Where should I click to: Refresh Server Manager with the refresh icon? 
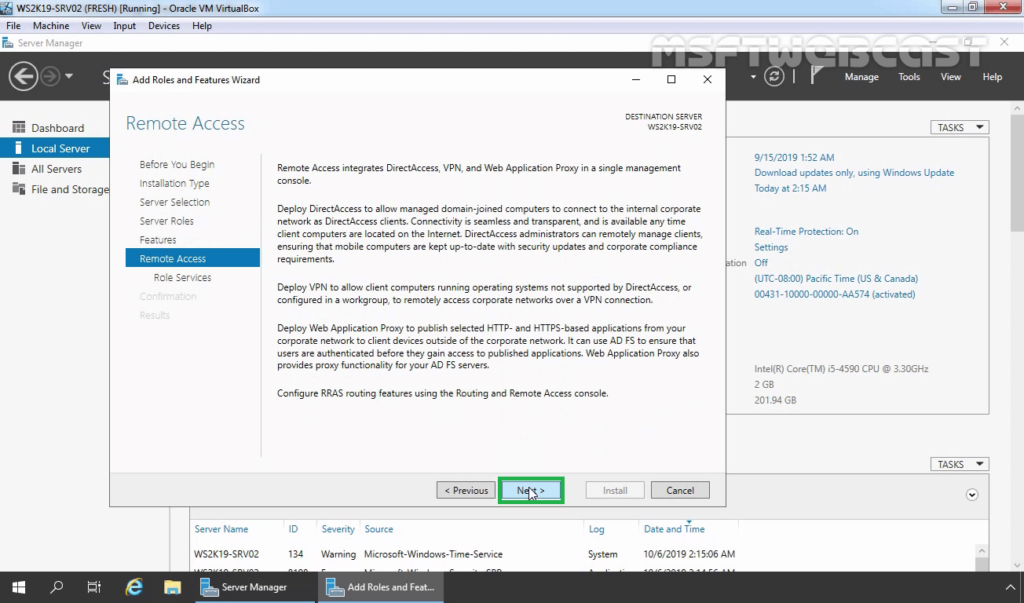[x=774, y=76]
